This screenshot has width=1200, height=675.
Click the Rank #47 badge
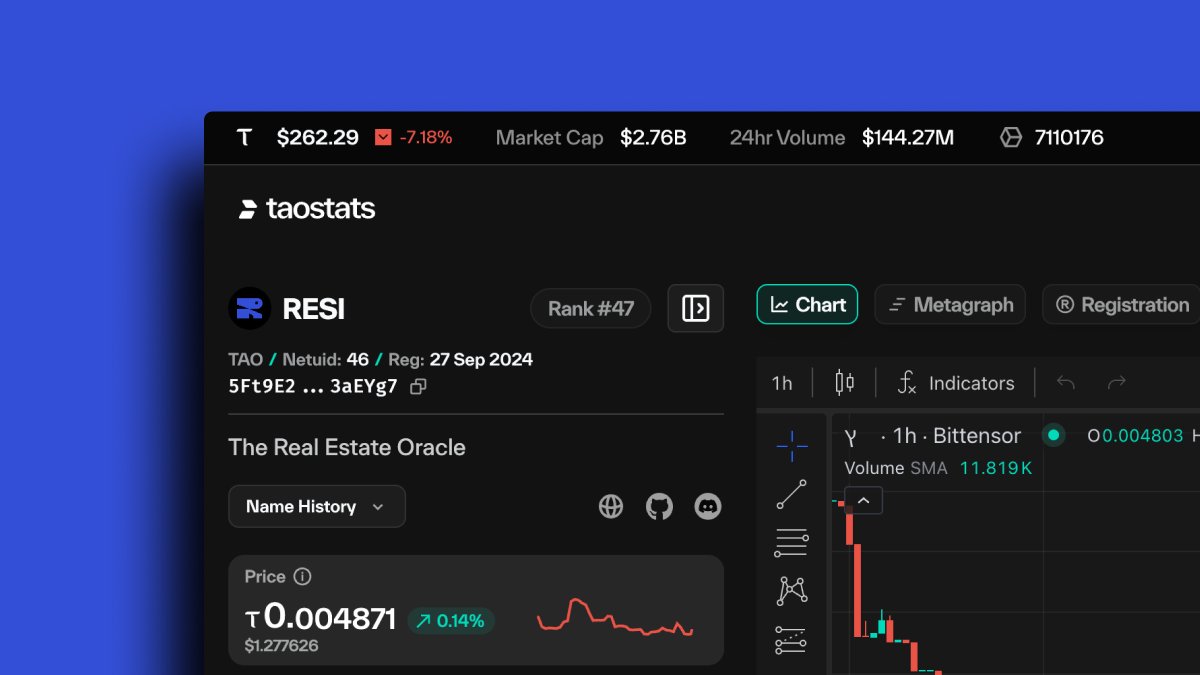click(590, 309)
